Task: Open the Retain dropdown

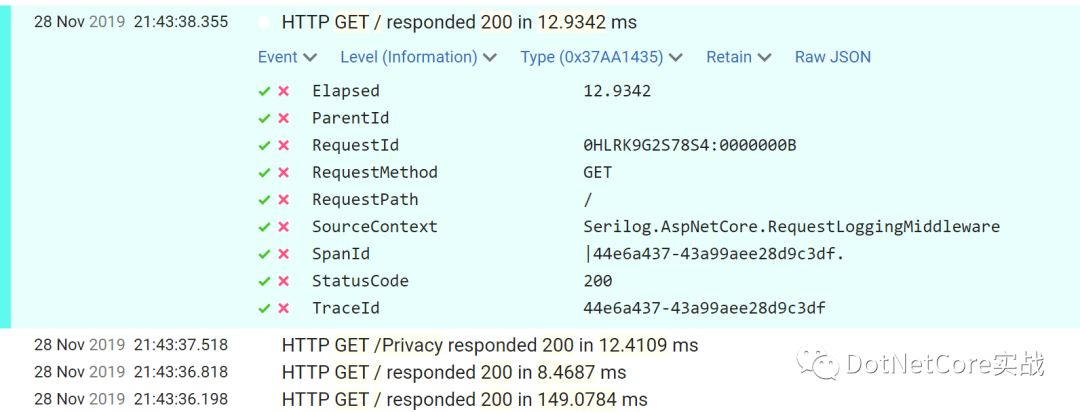Action: point(739,57)
